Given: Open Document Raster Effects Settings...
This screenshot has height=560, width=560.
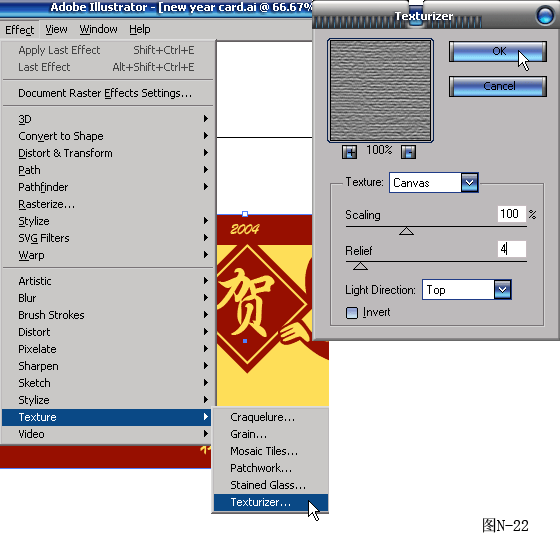Looking at the screenshot, I should click(105, 93).
